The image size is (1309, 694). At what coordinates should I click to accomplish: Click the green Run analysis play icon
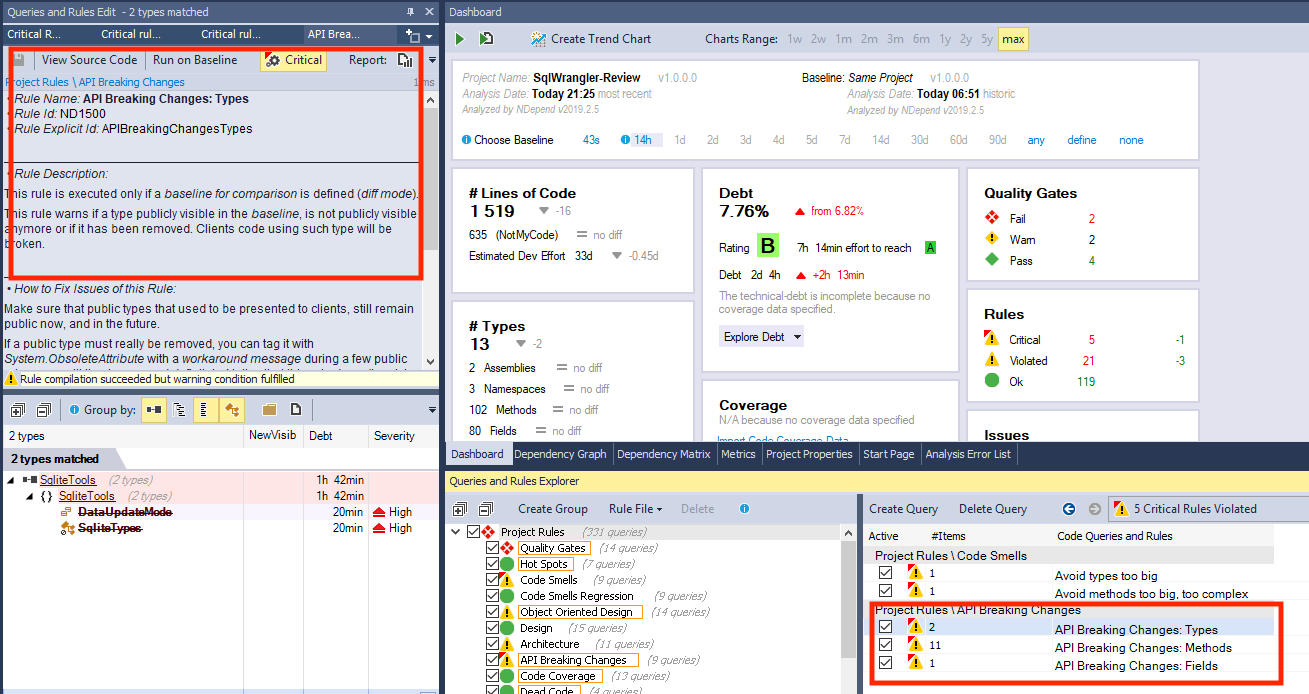tap(460, 39)
